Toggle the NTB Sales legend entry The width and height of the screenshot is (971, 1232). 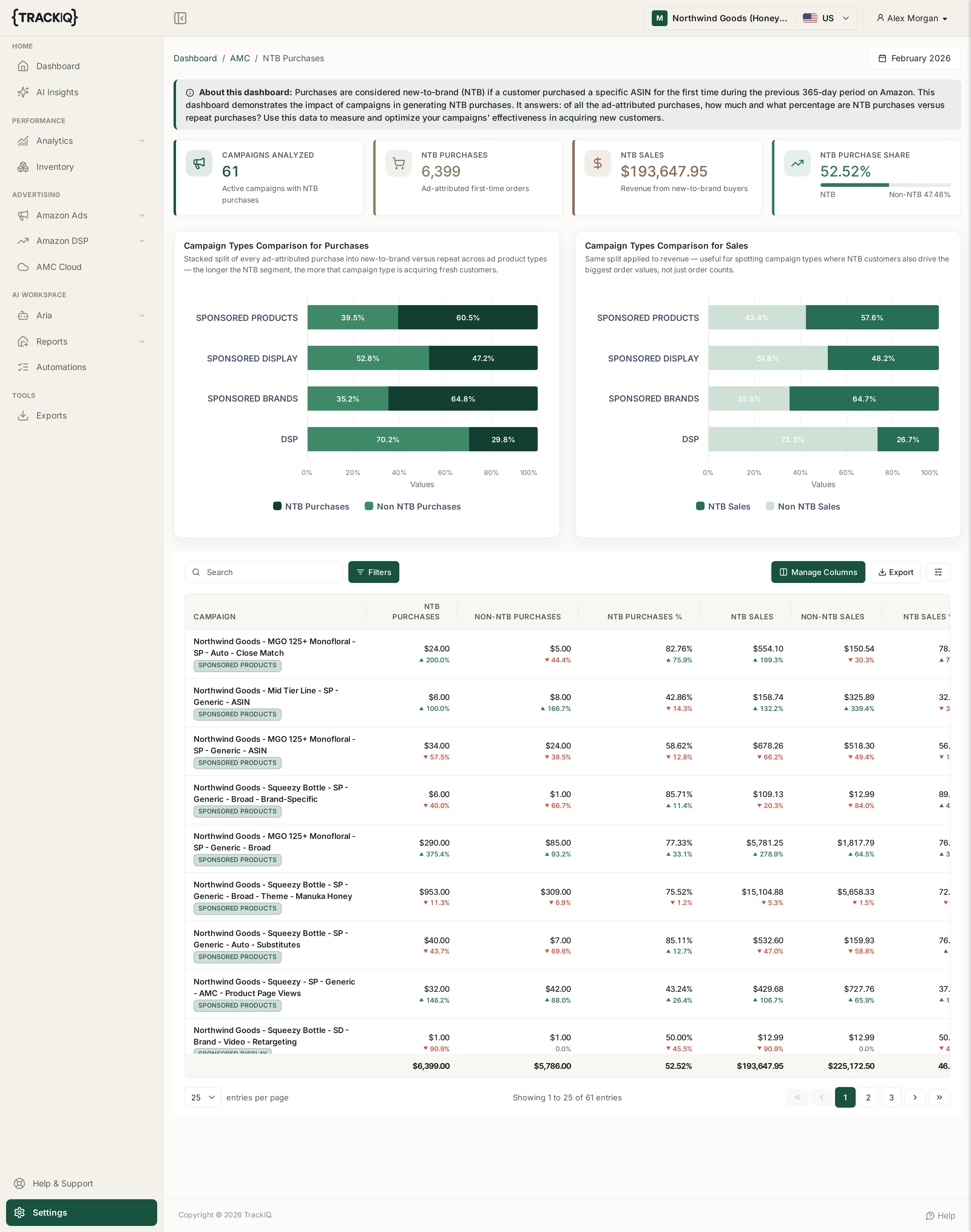(x=723, y=506)
